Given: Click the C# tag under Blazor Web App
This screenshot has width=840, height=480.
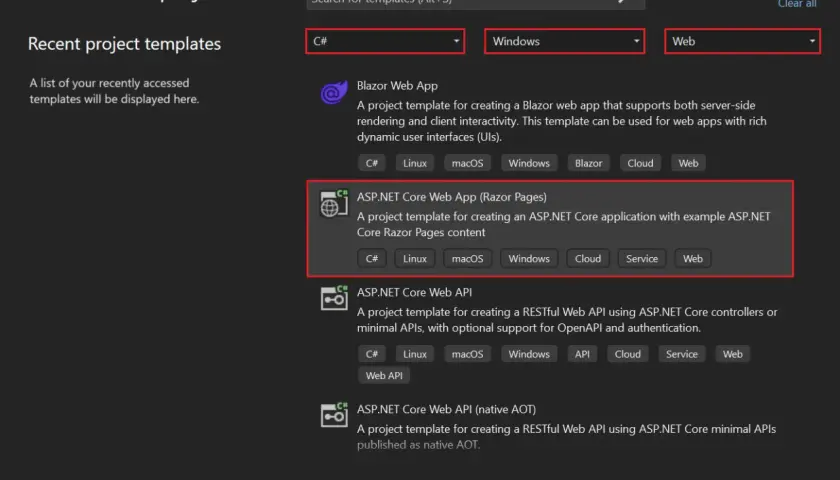Looking at the screenshot, I should (x=372, y=163).
